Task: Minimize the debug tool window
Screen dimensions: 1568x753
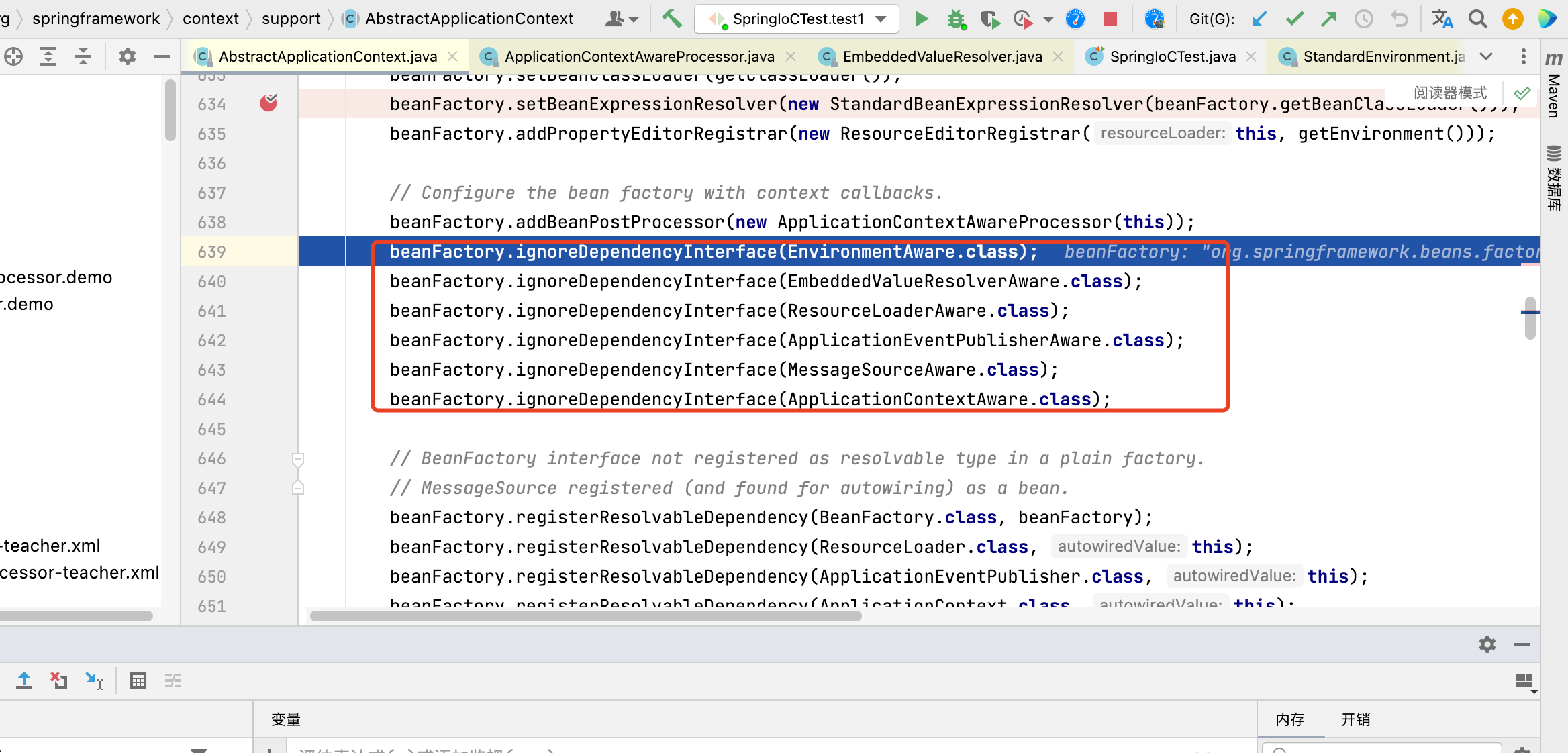Action: click(1522, 644)
